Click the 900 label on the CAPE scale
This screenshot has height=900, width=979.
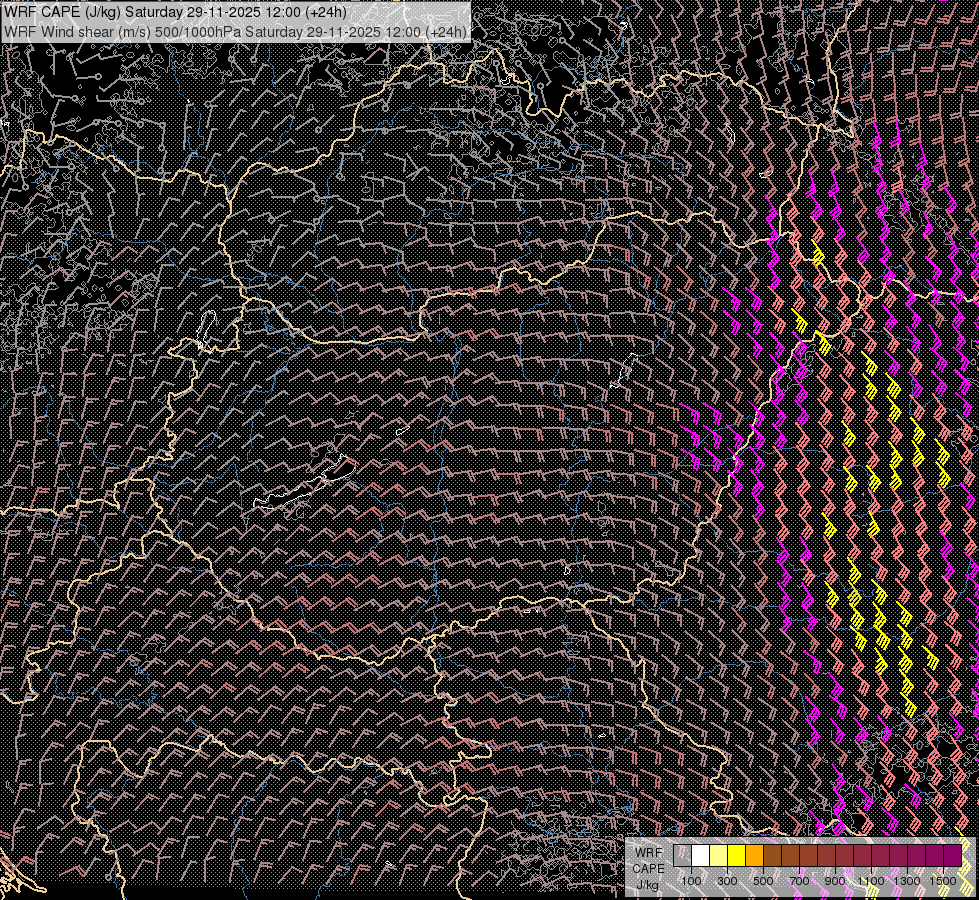coord(835,881)
